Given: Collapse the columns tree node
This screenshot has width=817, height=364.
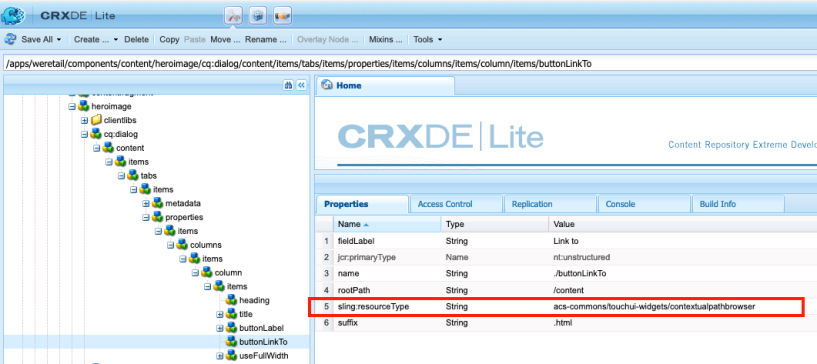Looking at the screenshot, I should [170, 245].
